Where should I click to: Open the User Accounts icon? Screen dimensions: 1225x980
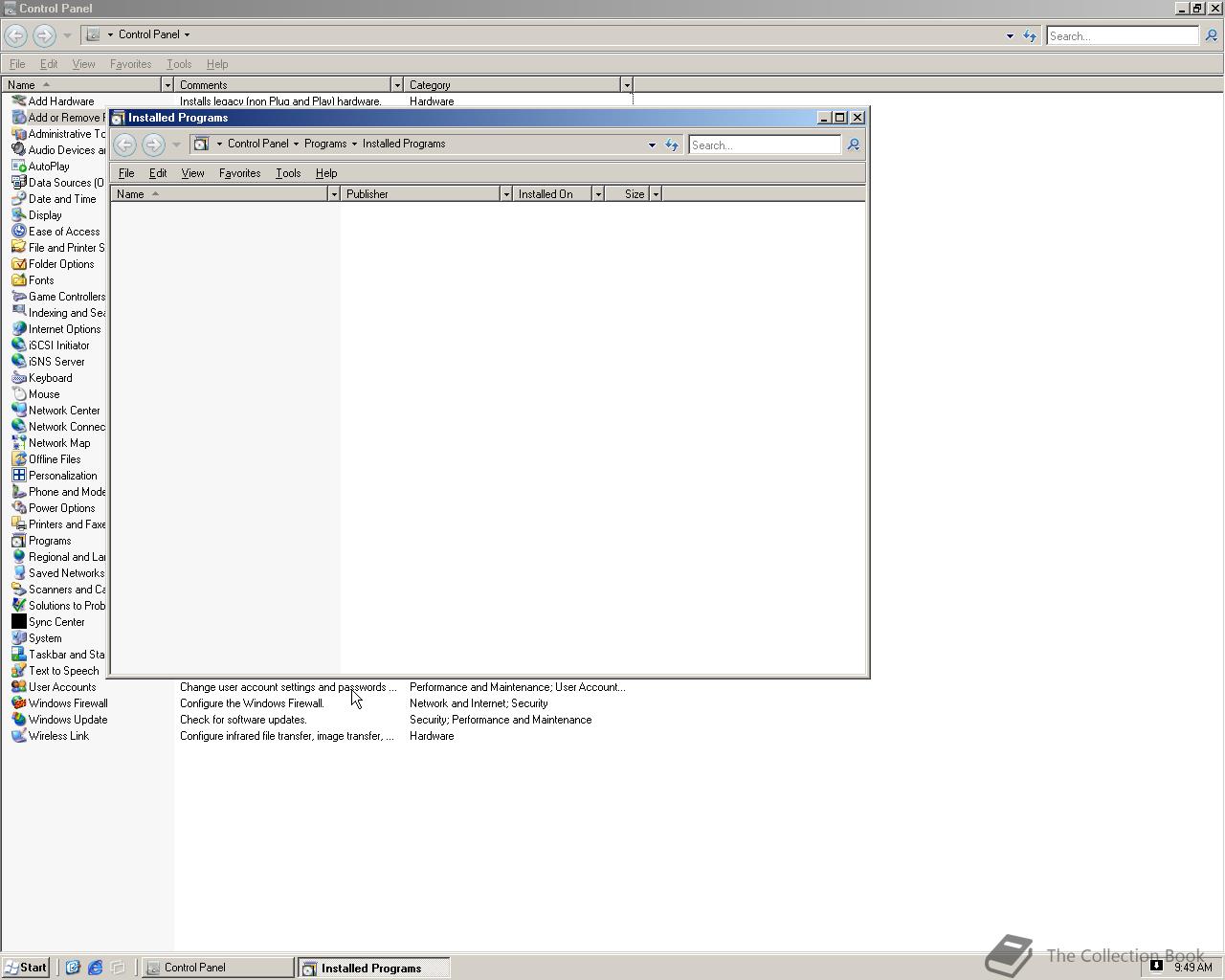coord(18,687)
